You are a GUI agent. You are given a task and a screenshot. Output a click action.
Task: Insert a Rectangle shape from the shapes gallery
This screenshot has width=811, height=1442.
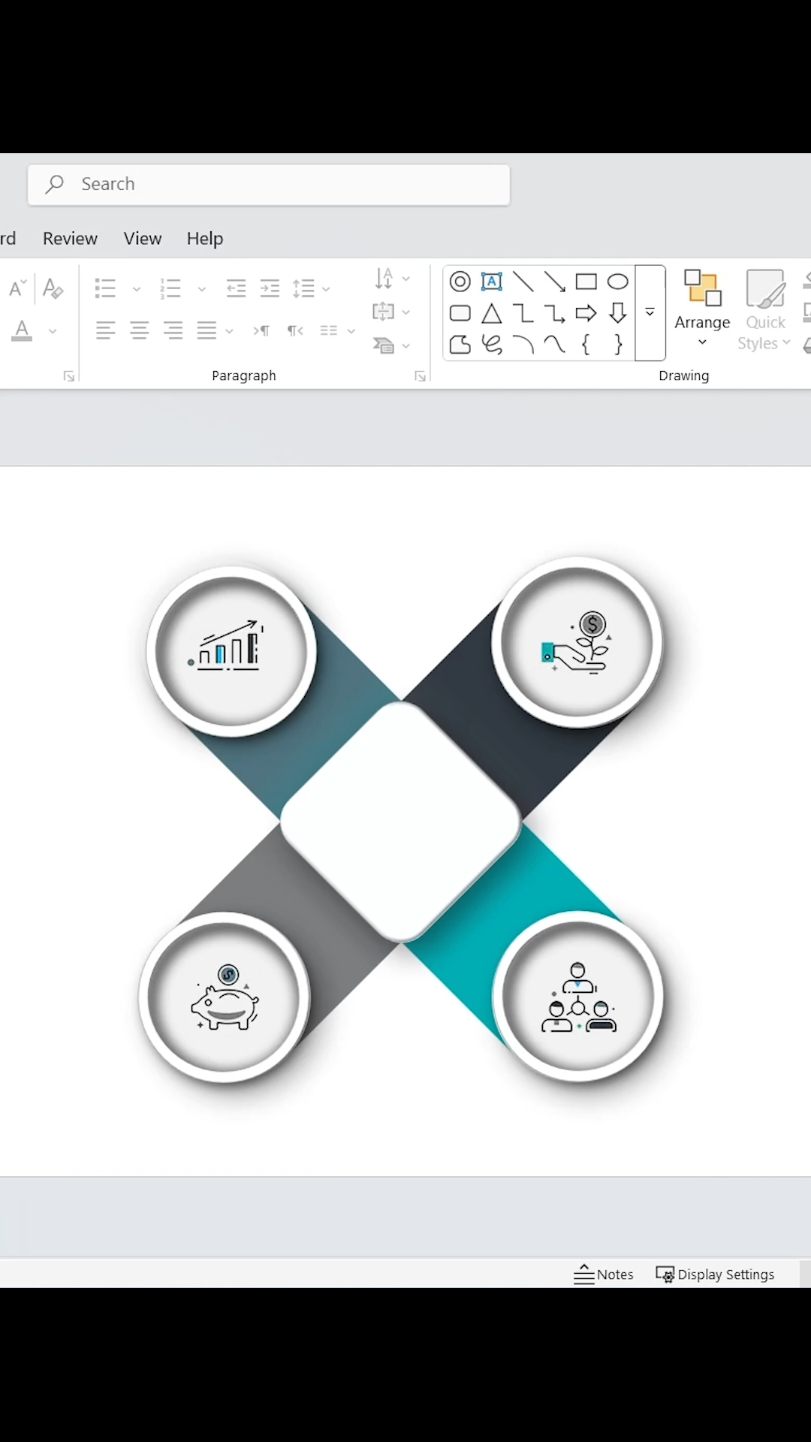click(x=586, y=281)
